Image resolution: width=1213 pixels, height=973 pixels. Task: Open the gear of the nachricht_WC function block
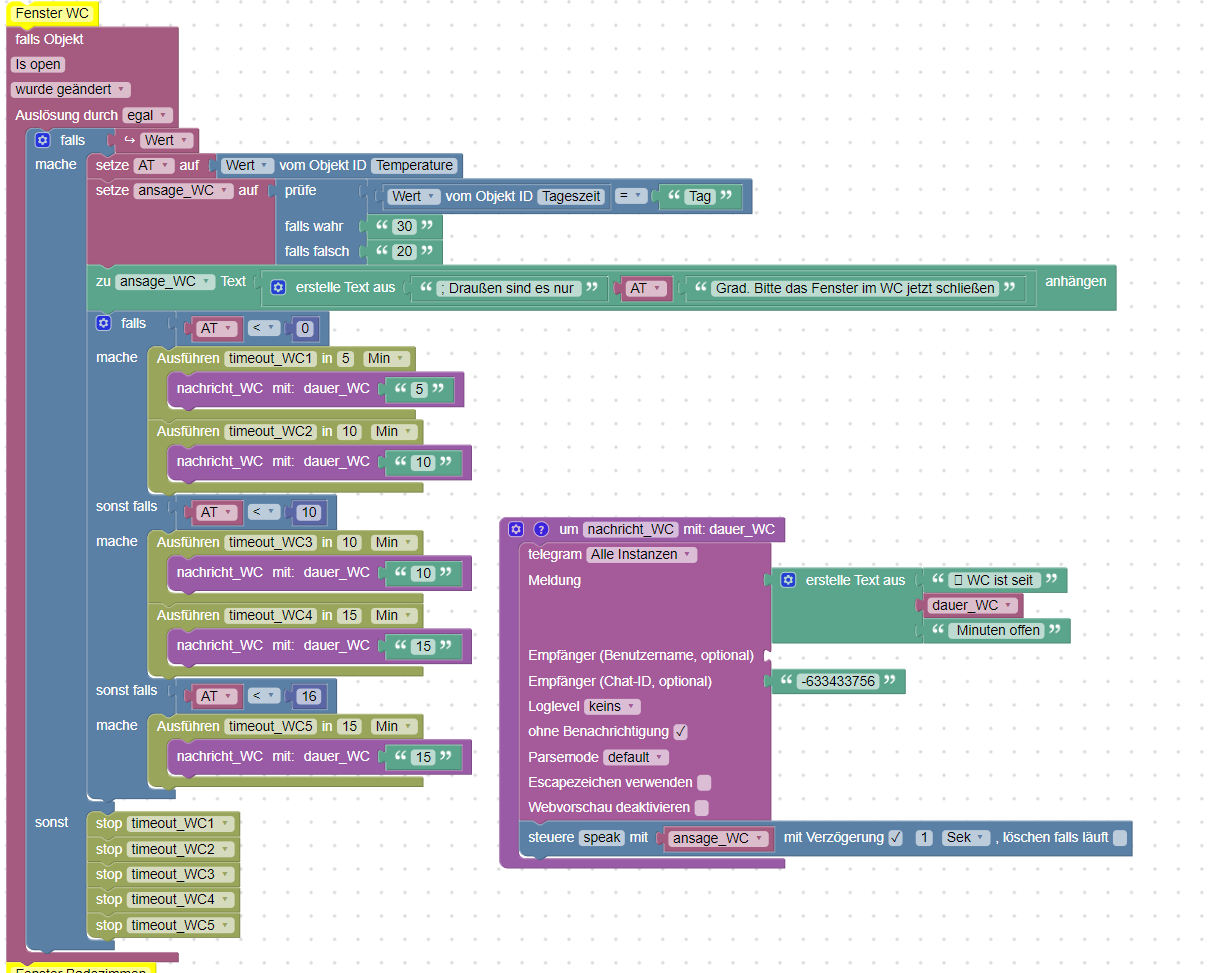pyautogui.click(x=516, y=529)
